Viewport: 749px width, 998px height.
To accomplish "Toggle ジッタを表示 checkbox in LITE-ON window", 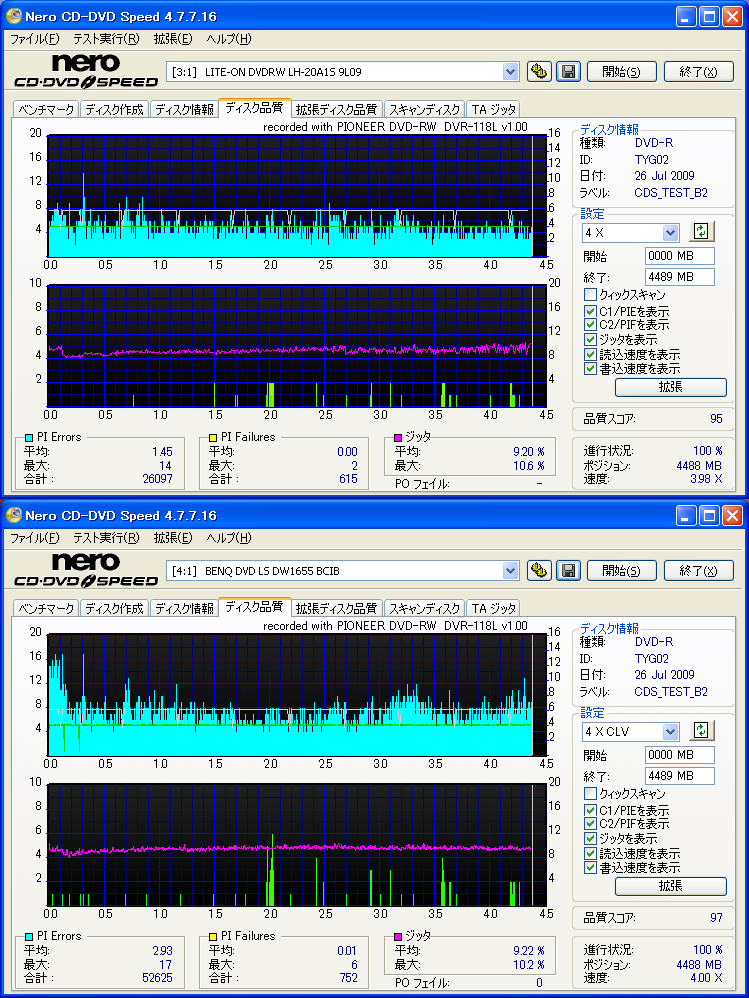I will [590, 340].
